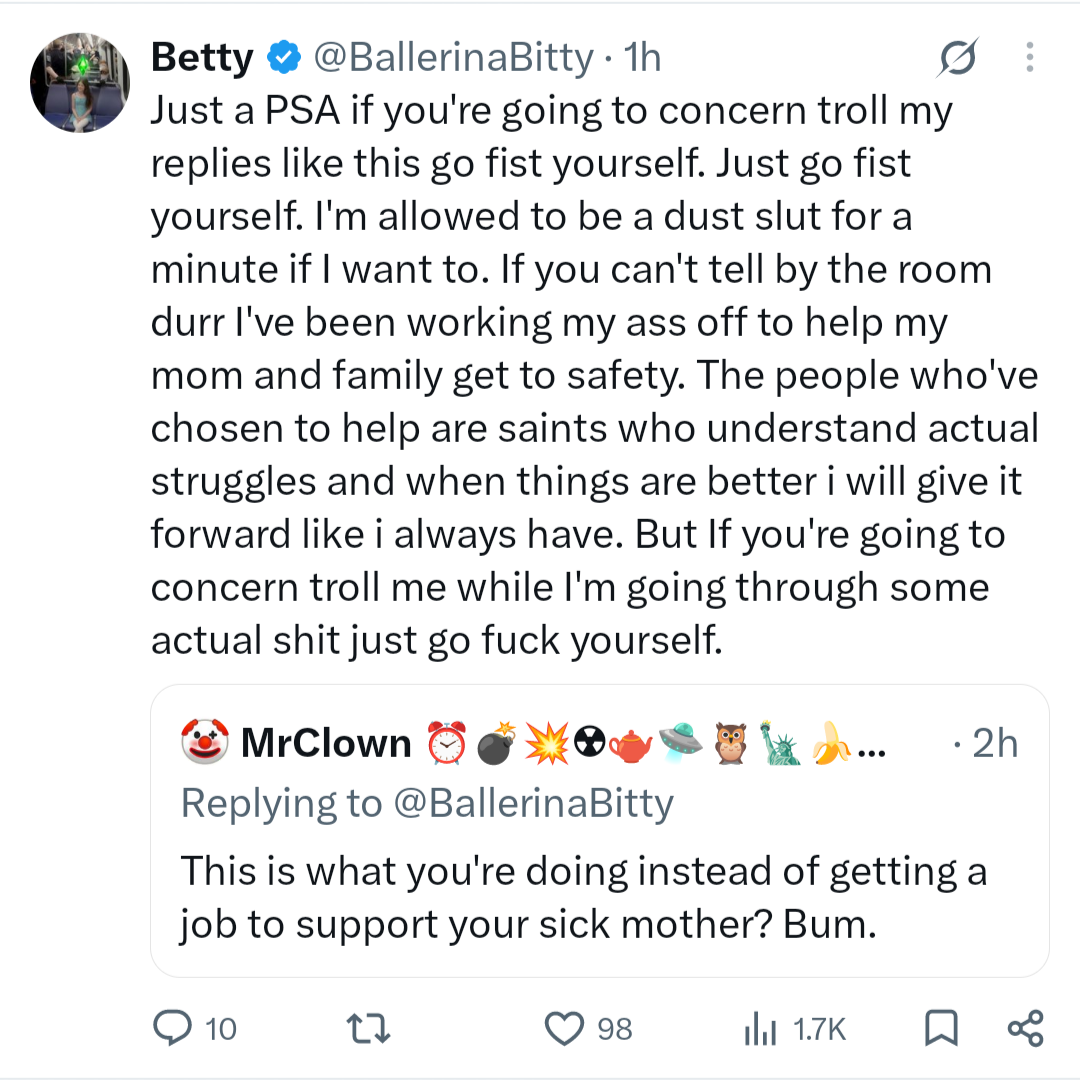1080x1086 pixels.
Task: Open quoted tweet text about sick mother
Action: (x=583, y=898)
